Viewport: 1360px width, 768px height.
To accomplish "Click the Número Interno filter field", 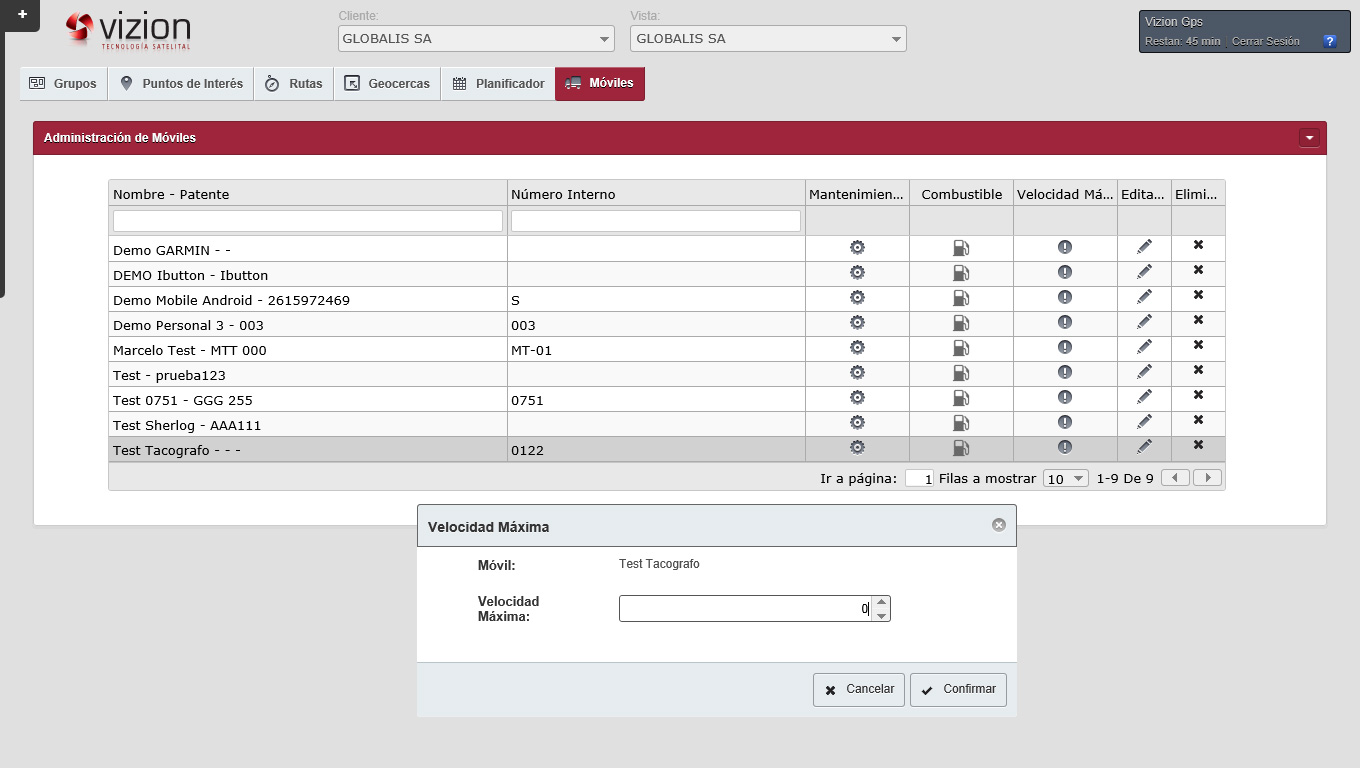I will click(x=656, y=221).
